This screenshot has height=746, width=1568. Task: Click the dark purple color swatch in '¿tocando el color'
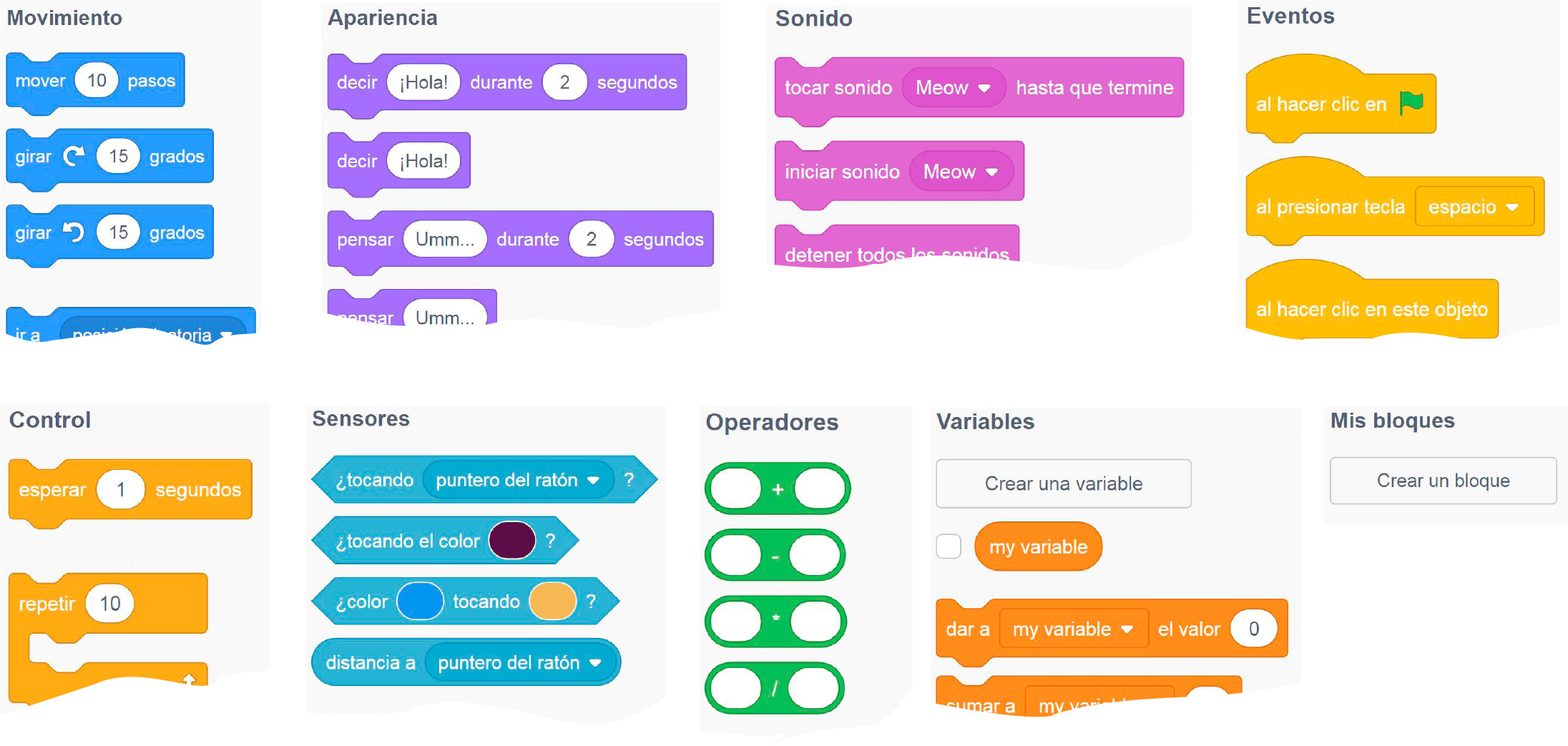point(512,541)
